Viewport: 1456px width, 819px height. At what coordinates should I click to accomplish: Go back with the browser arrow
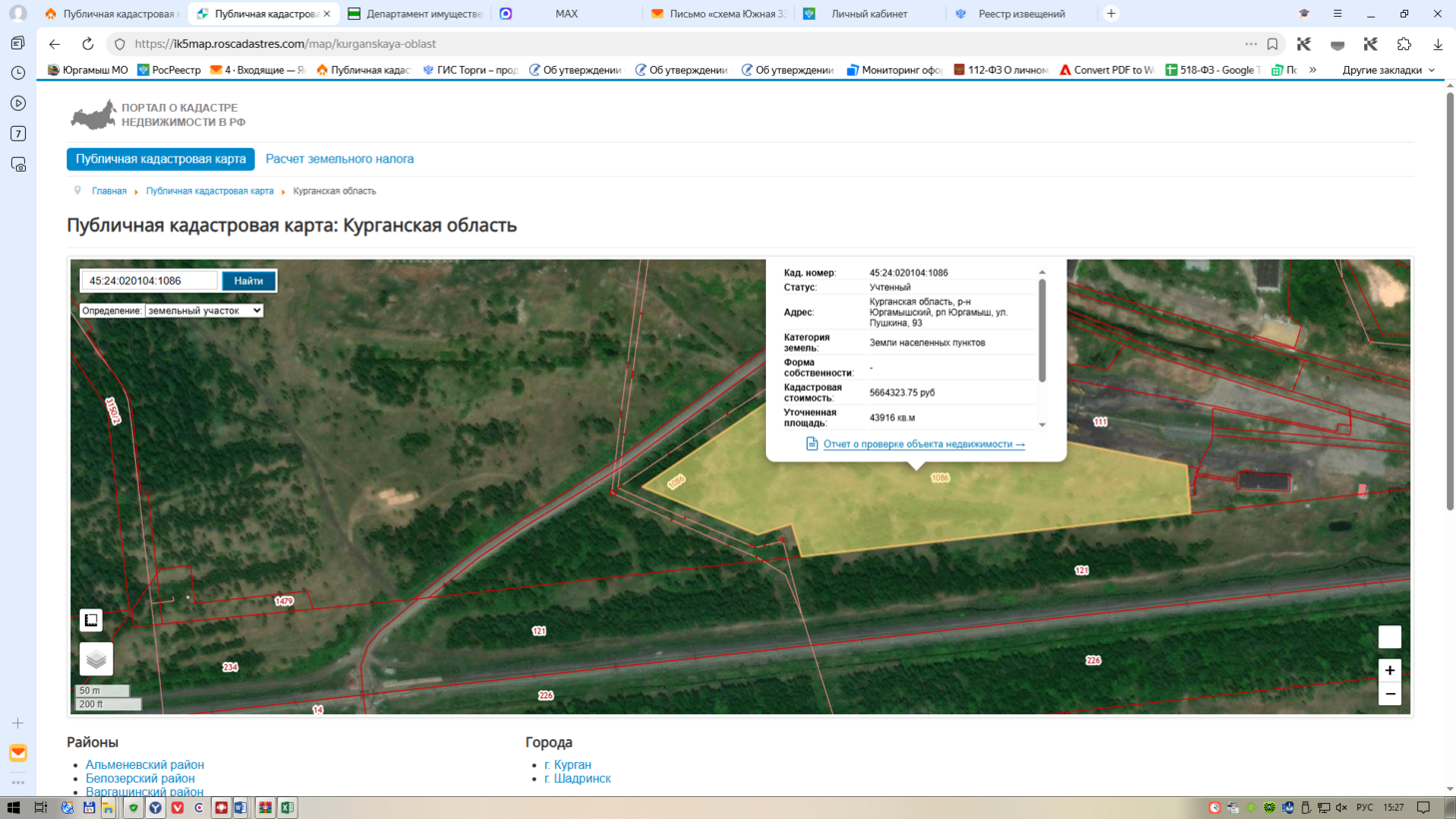point(55,44)
